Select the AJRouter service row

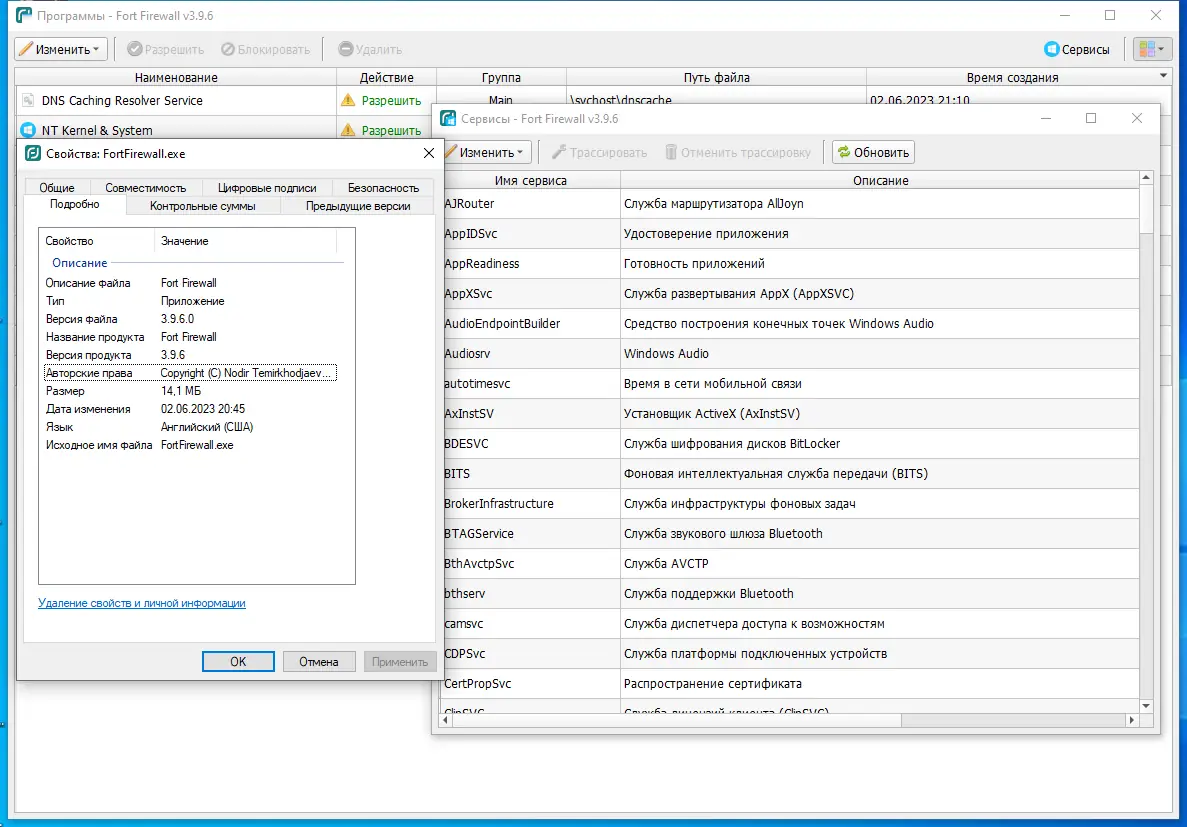790,204
